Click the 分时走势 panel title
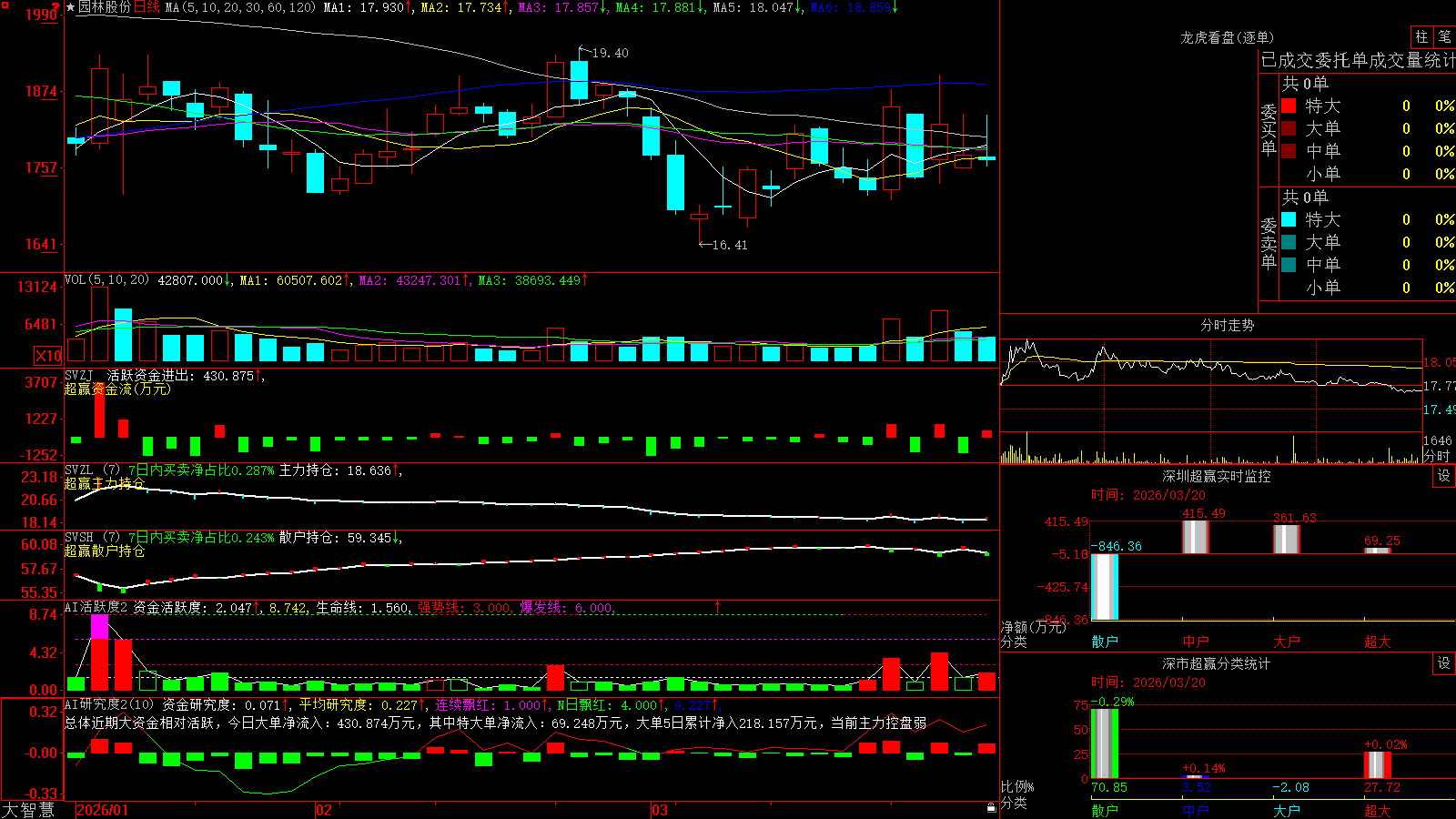The width and height of the screenshot is (1456, 819). (1227, 325)
